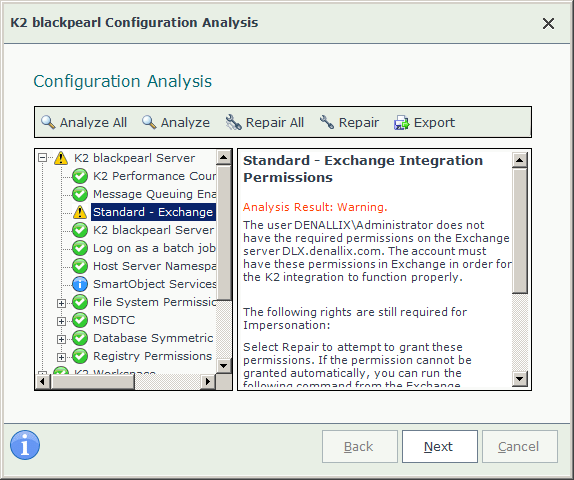The width and height of the screenshot is (574, 480).
Task: Click the Analyze magnifier icon
Action: click(149, 122)
